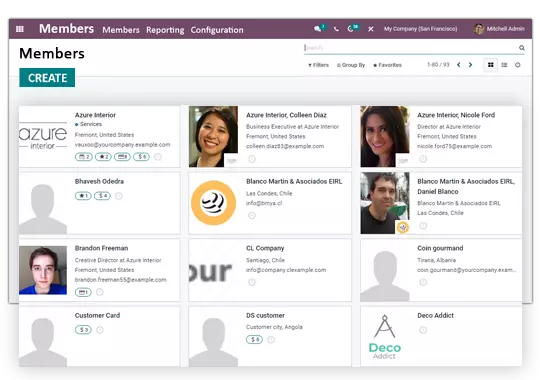
Task: Open Azure Interior member card
Action: pos(99,136)
